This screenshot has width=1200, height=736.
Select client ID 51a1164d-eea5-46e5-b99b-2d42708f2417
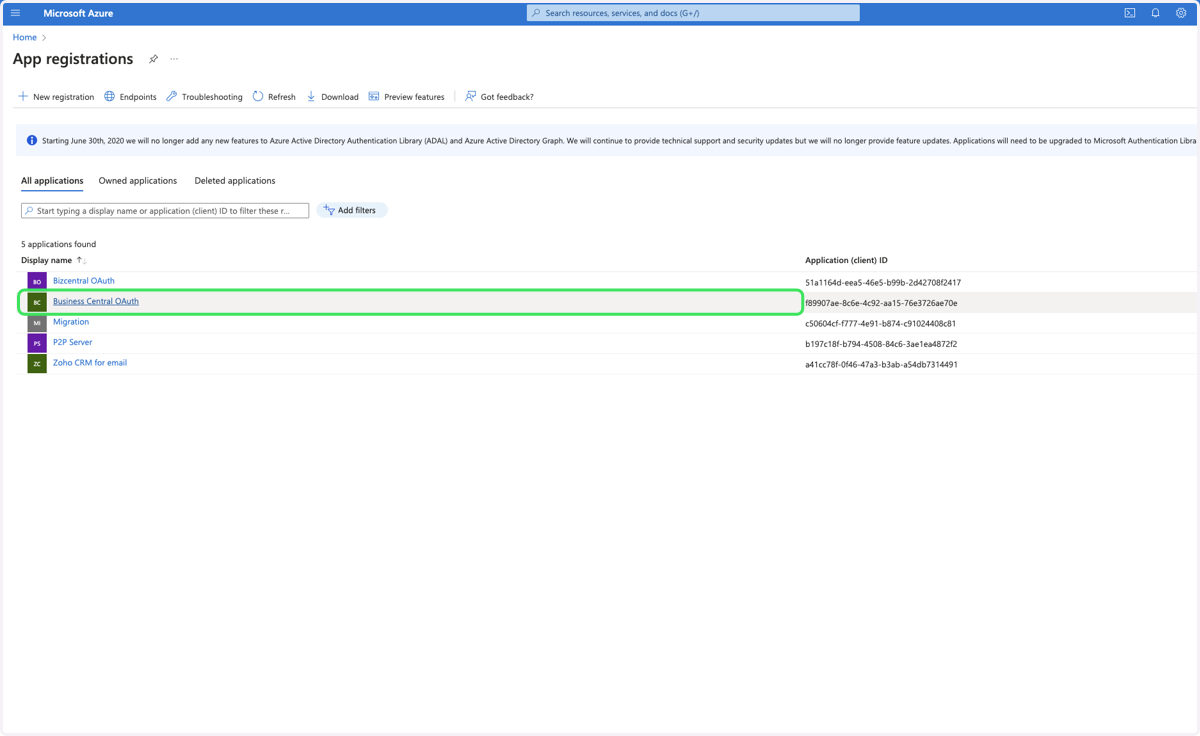click(883, 283)
